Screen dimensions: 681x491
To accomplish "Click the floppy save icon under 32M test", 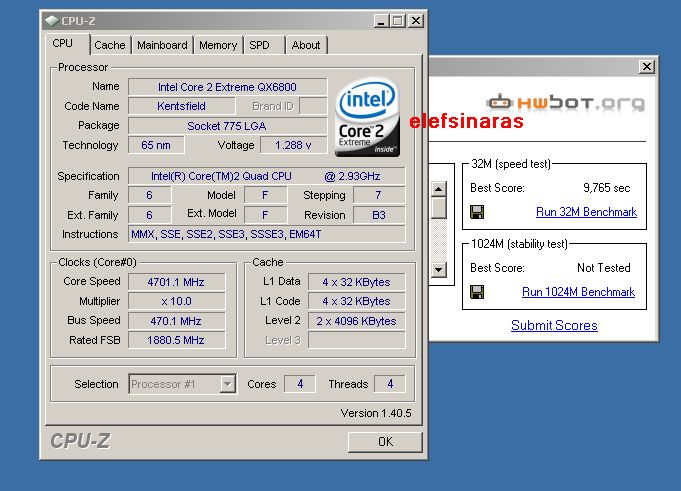I will 477,212.
